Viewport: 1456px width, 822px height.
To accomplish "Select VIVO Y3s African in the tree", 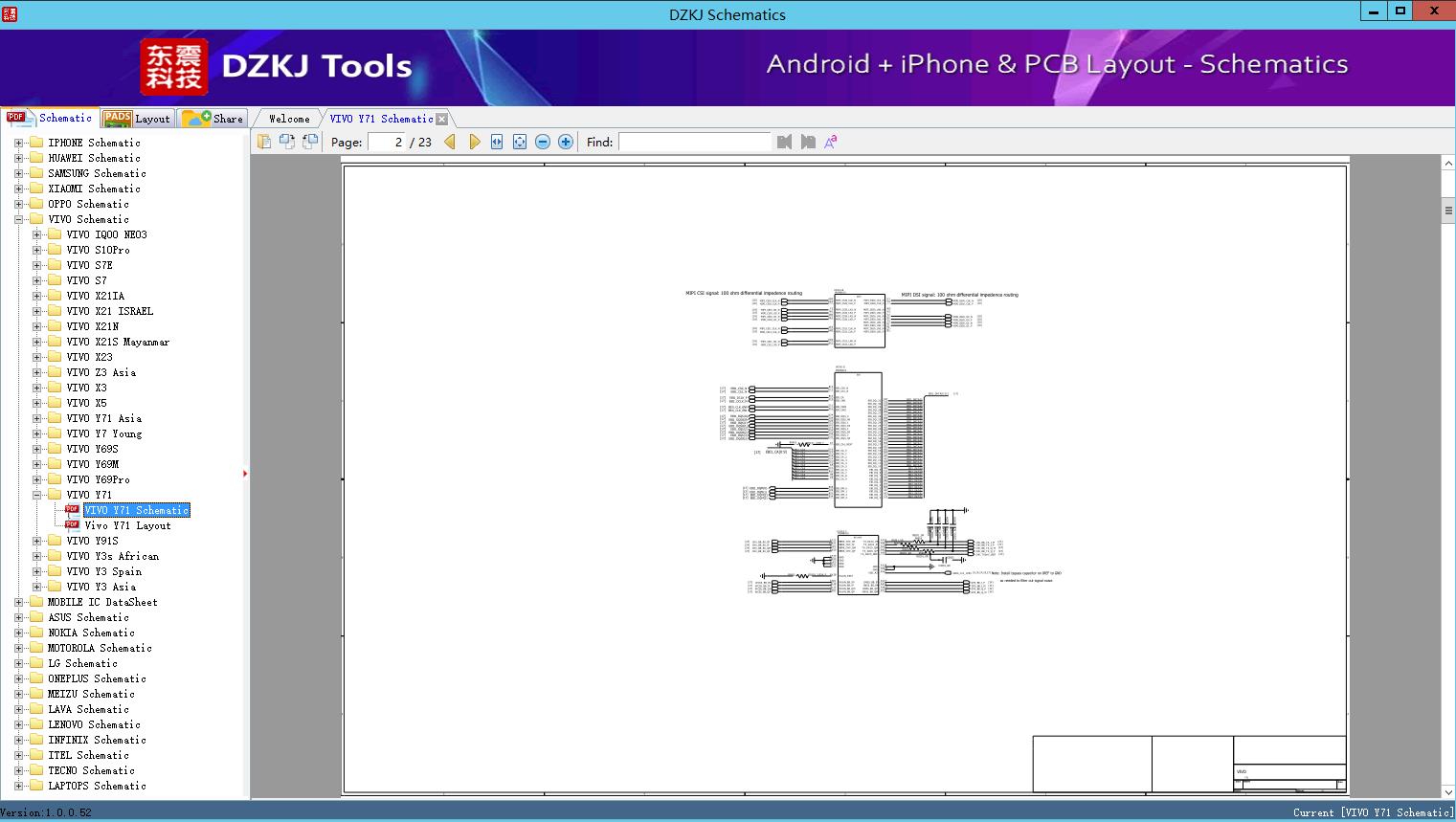I will [113, 556].
